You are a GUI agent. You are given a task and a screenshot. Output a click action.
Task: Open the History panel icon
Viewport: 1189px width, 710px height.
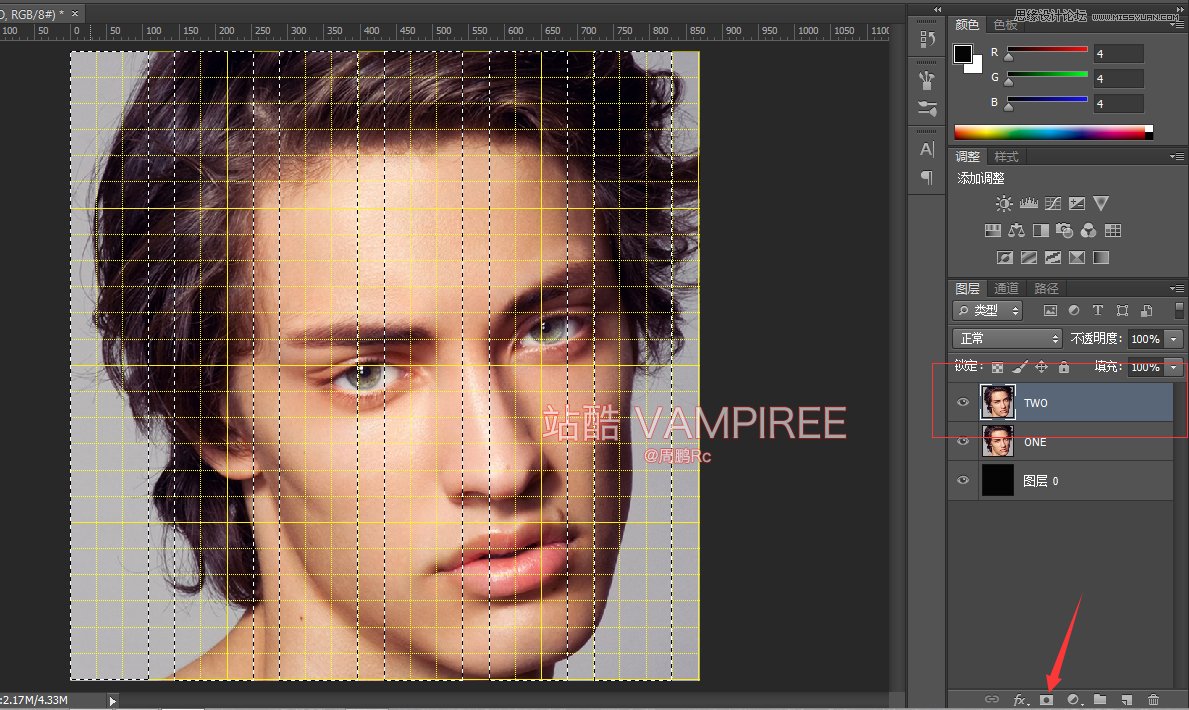coord(927,39)
